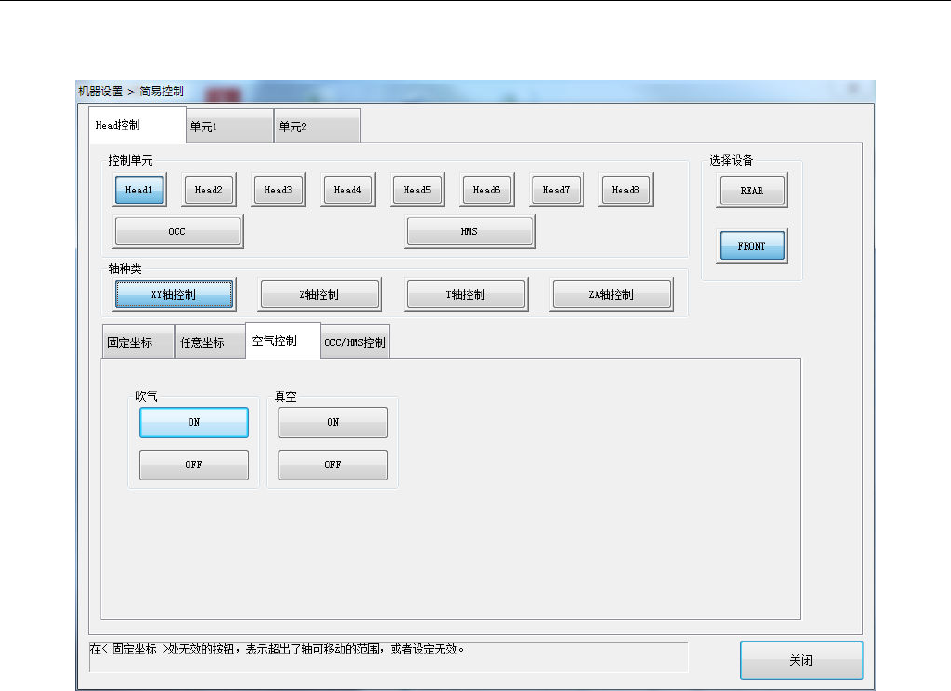
Task: Choose ZA轴控制 axis type
Action: (611, 294)
